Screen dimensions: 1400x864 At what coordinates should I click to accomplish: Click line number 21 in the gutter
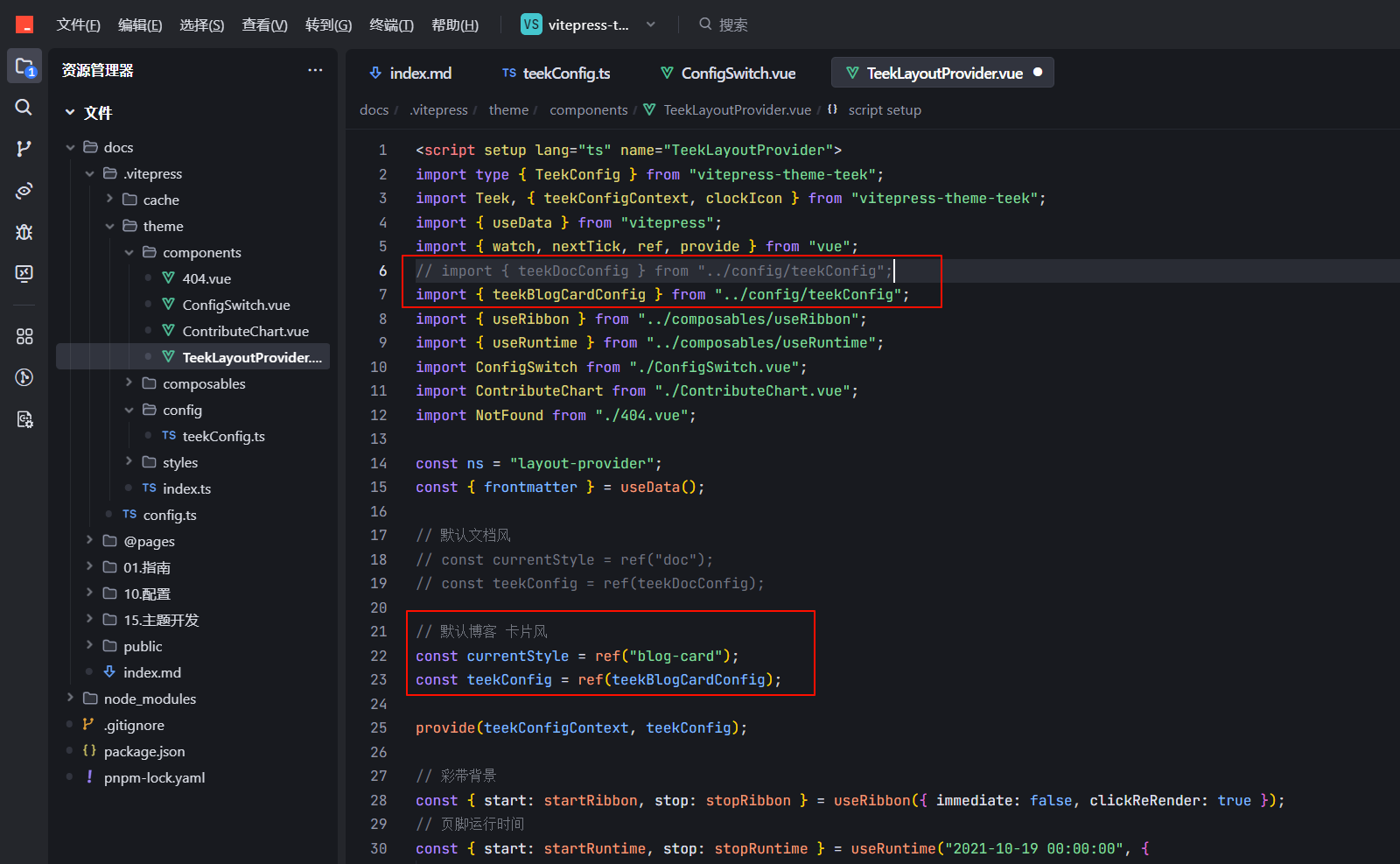pos(378,631)
